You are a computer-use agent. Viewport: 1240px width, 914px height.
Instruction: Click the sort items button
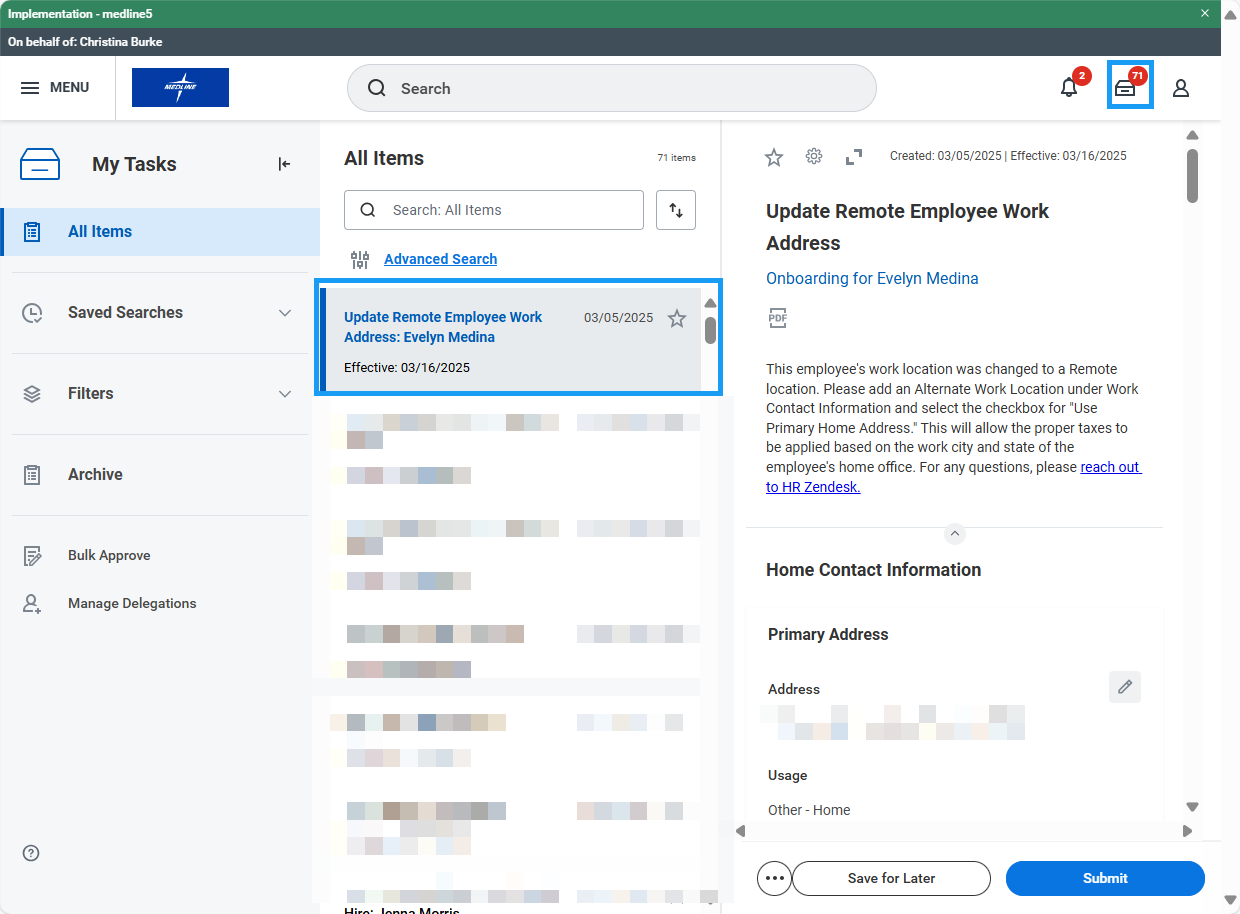(x=676, y=210)
